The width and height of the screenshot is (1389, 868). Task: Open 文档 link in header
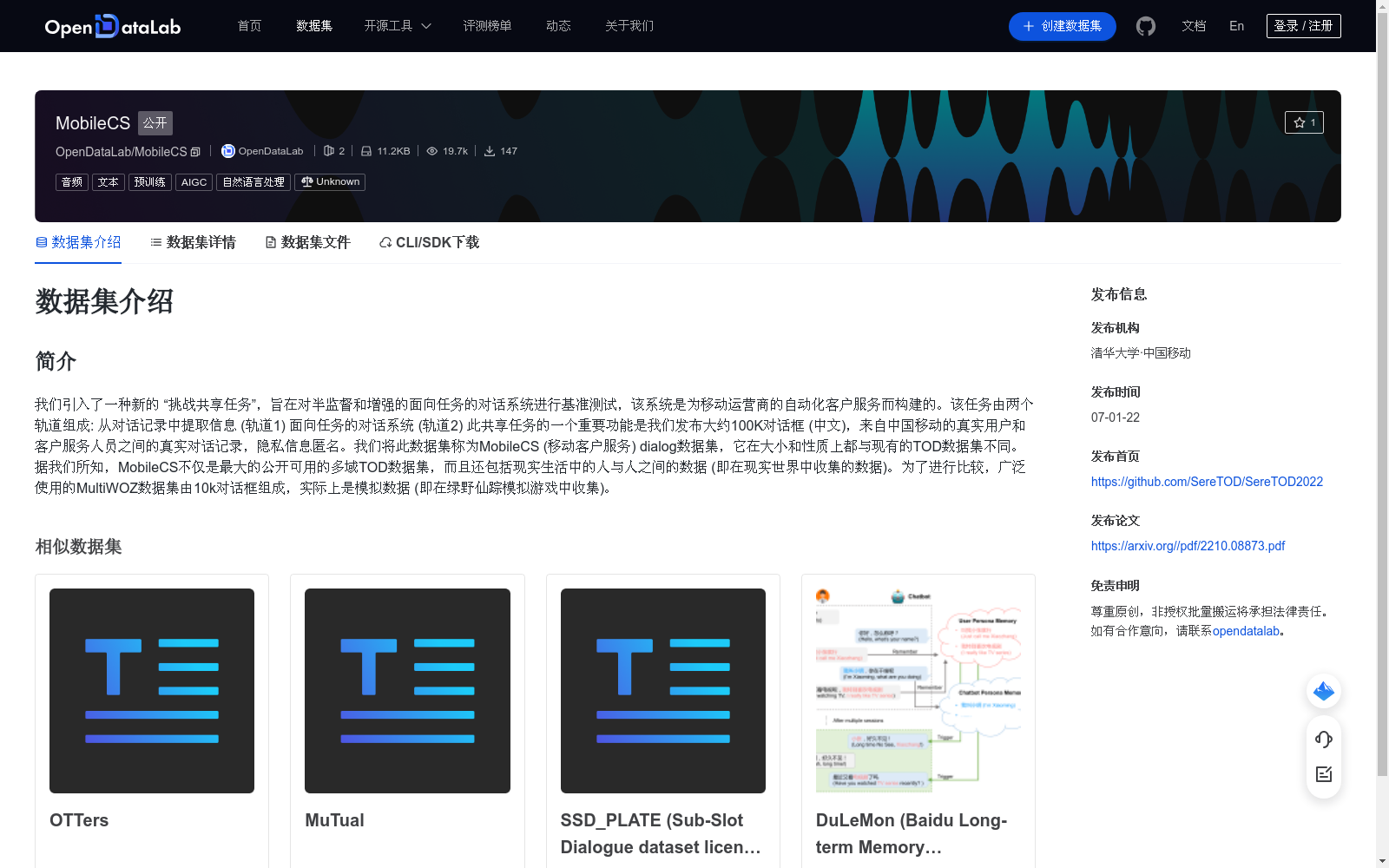click(x=1194, y=26)
